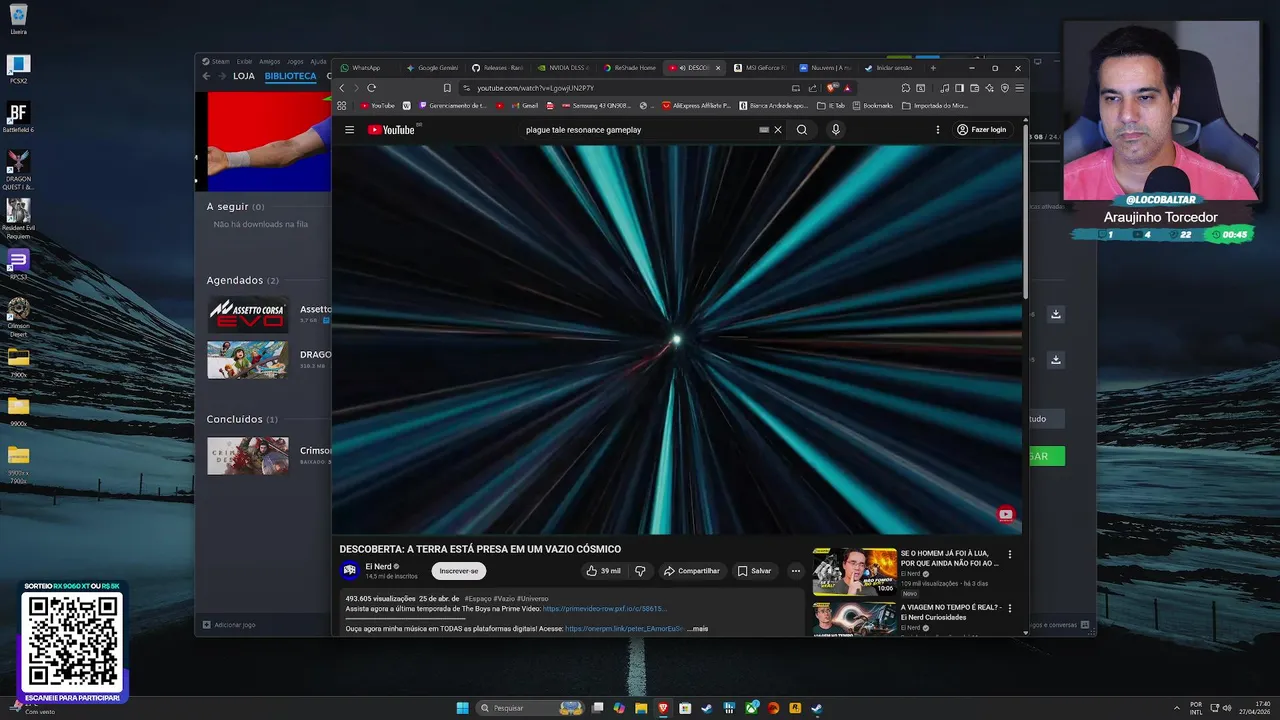Screen dimensions: 1280x720
Task: Open Steam's BIBLIOTECA section
Action: pos(290,76)
